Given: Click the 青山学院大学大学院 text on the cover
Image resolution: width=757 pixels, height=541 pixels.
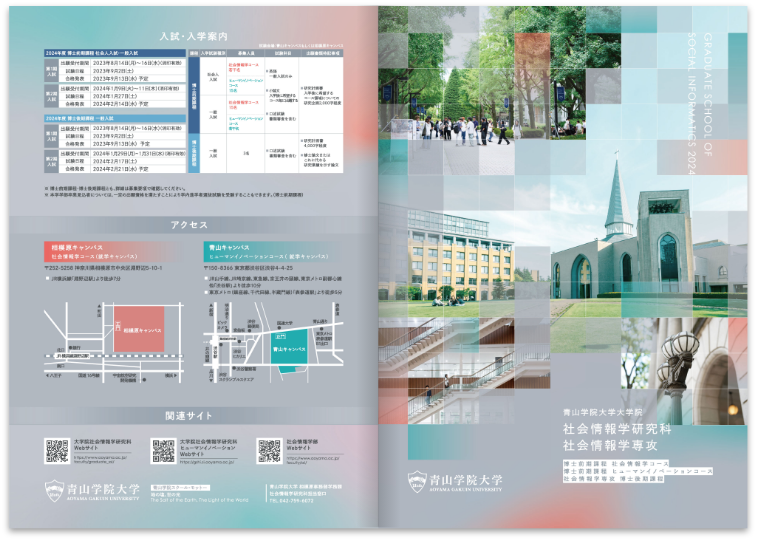Looking at the screenshot, I should (603, 413).
